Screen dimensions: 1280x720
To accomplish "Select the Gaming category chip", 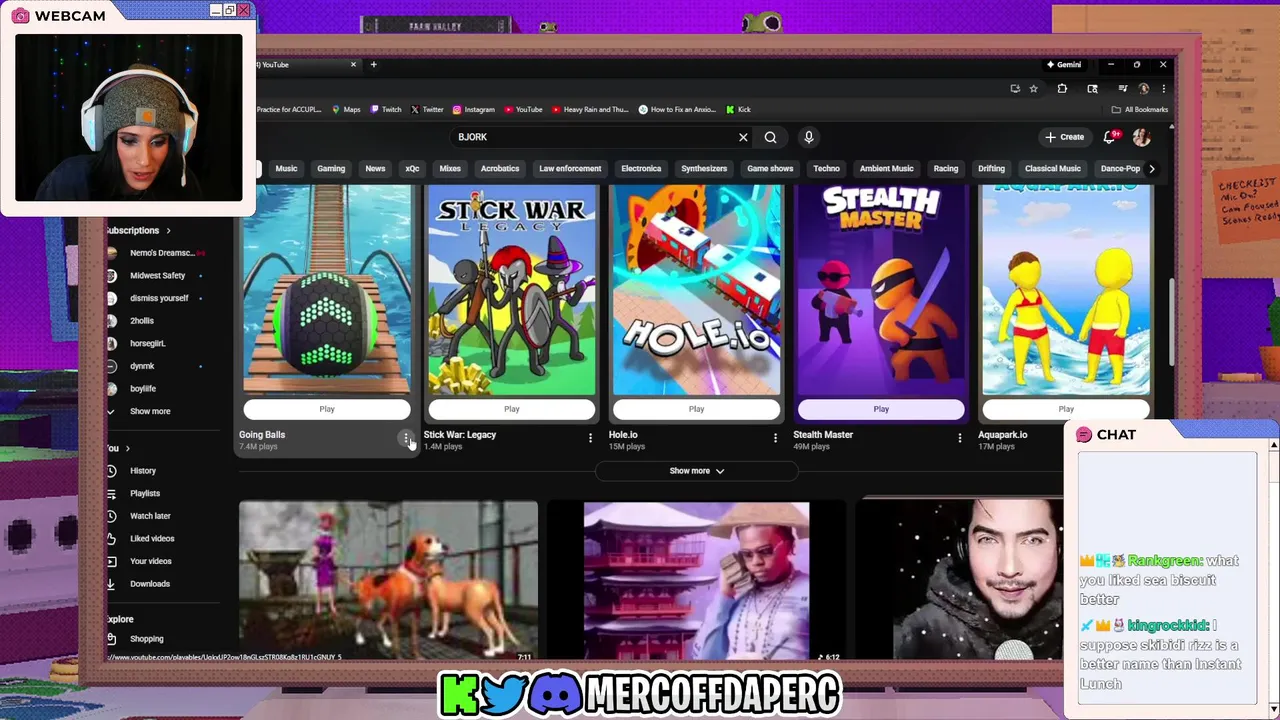I will click(x=331, y=169).
